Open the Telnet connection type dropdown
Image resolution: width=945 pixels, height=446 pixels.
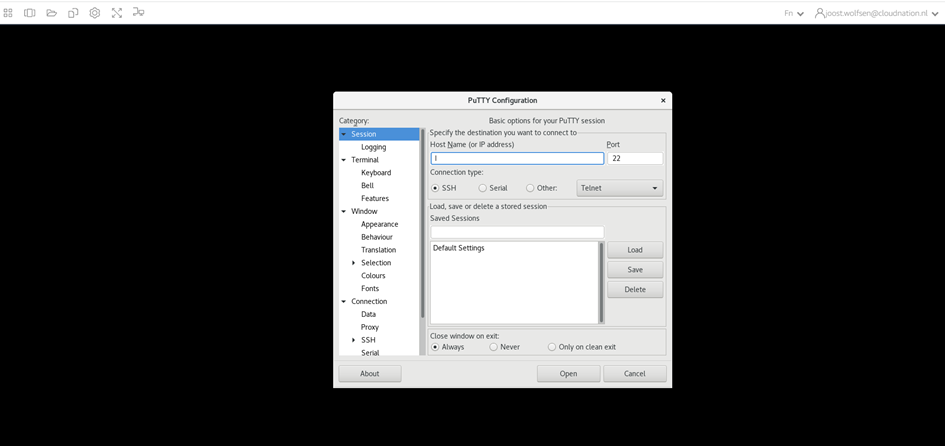pyautogui.click(x=619, y=188)
